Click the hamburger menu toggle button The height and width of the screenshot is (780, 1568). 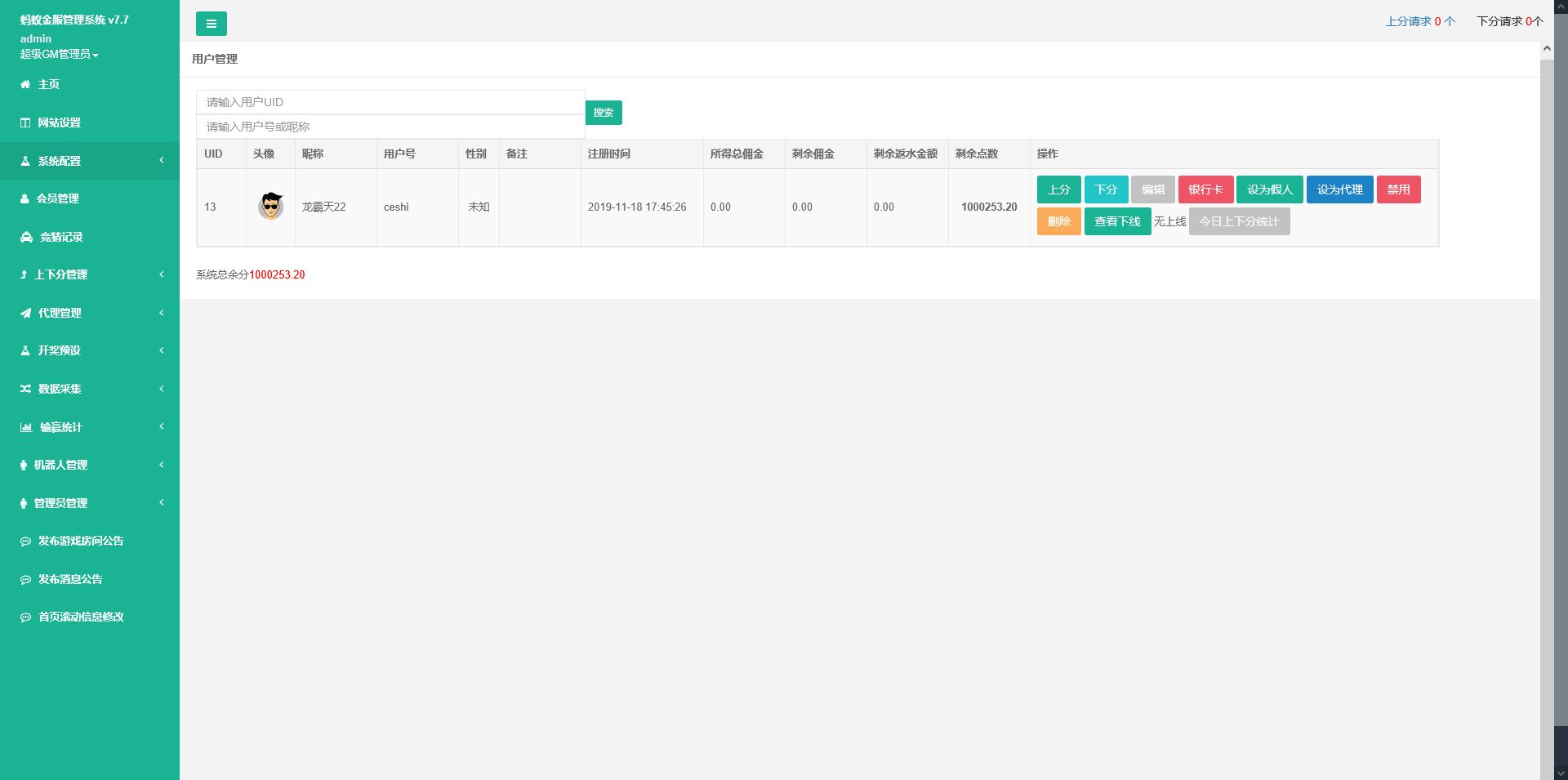tap(211, 24)
